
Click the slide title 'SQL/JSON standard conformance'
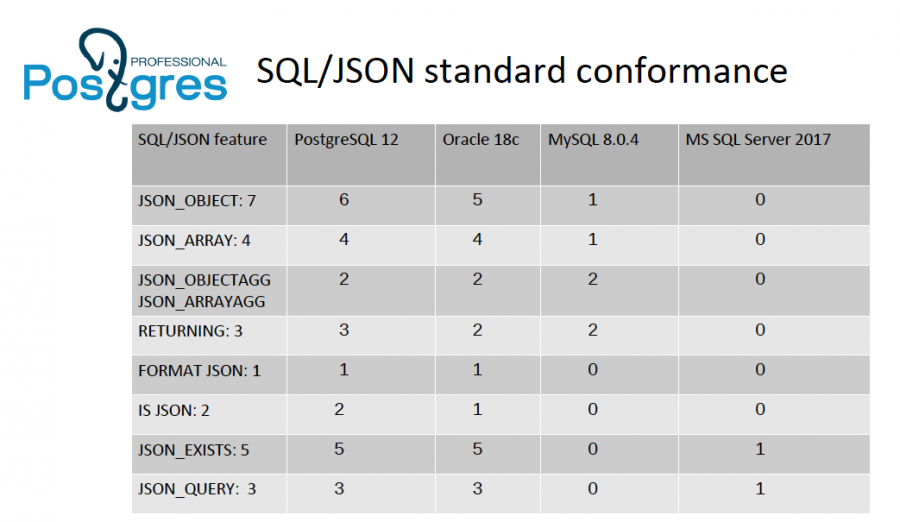(521, 71)
